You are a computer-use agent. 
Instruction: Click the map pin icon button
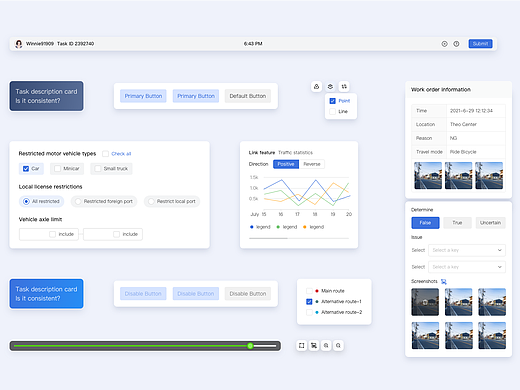coord(316,87)
